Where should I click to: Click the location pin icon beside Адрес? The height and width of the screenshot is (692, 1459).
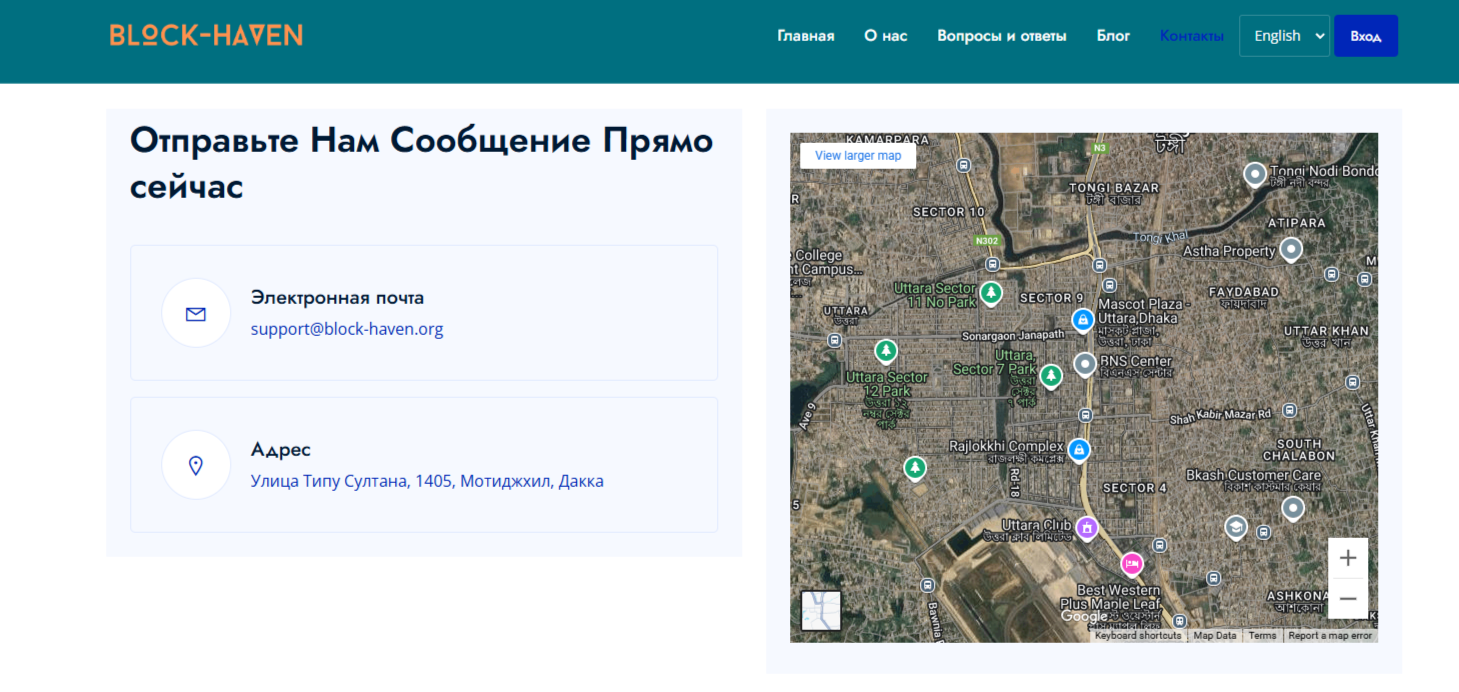tap(196, 464)
